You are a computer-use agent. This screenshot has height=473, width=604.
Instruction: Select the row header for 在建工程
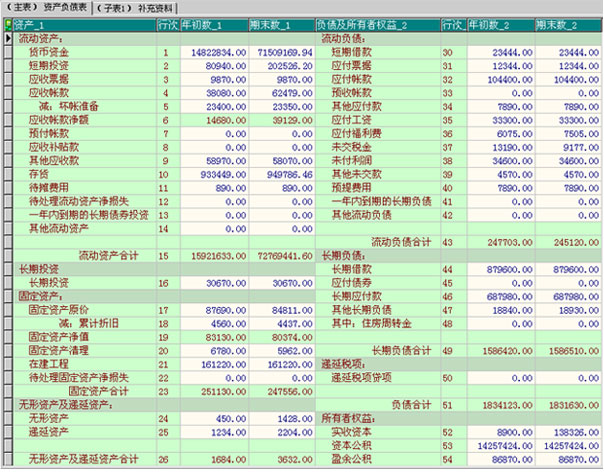pyautogui.click(x=8, y=364)
